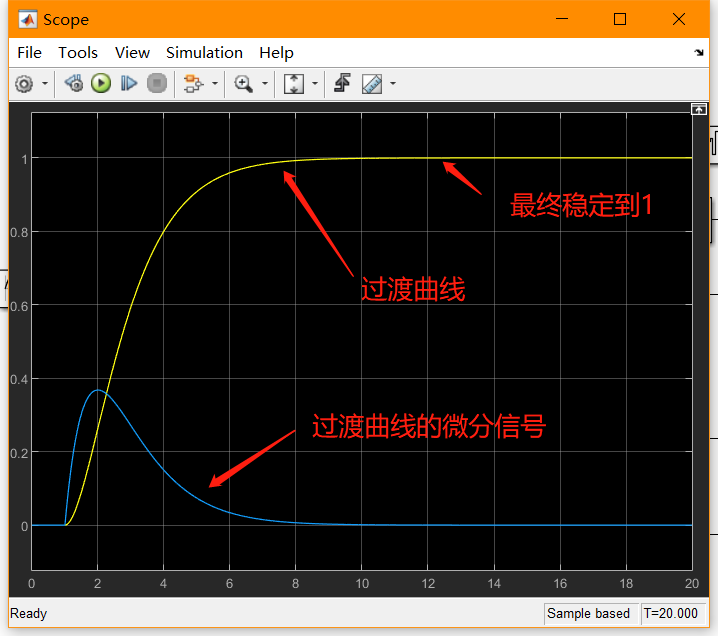This screenshot has width=718, height=636.
Task: Click the dock scope arrow icon
Action: tap(699, 53)
